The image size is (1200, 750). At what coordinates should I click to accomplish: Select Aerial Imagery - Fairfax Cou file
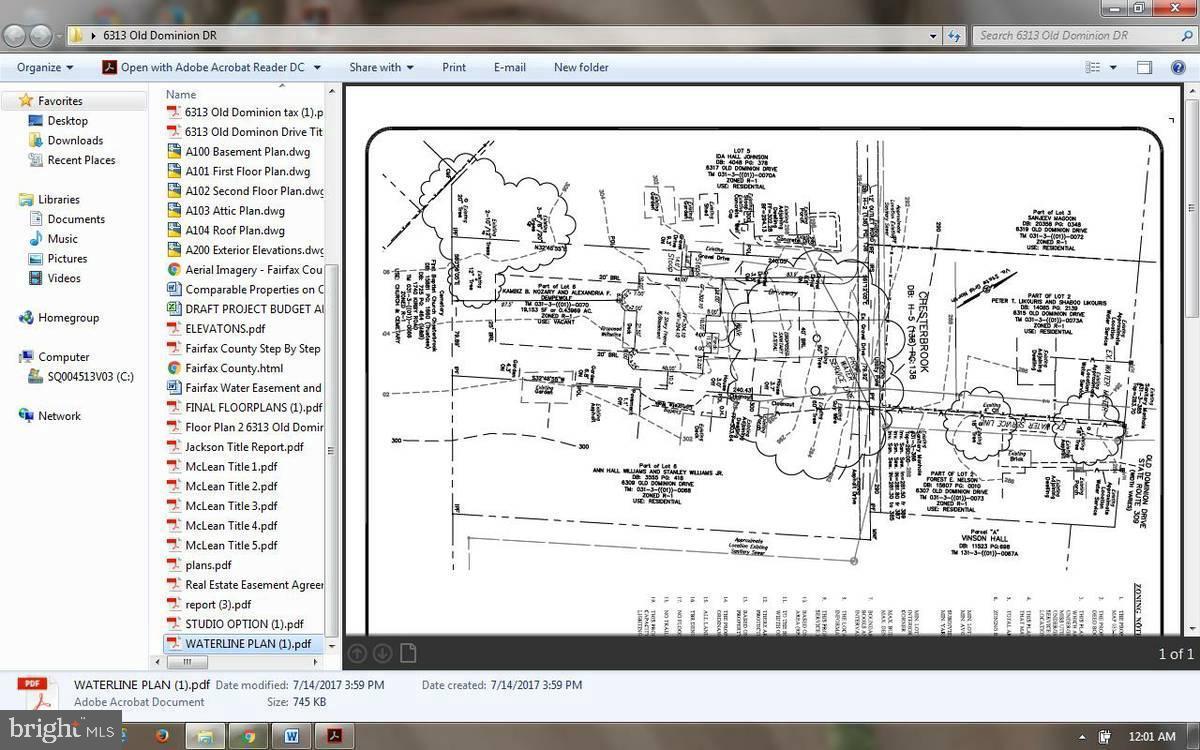[x=245, y=270]
